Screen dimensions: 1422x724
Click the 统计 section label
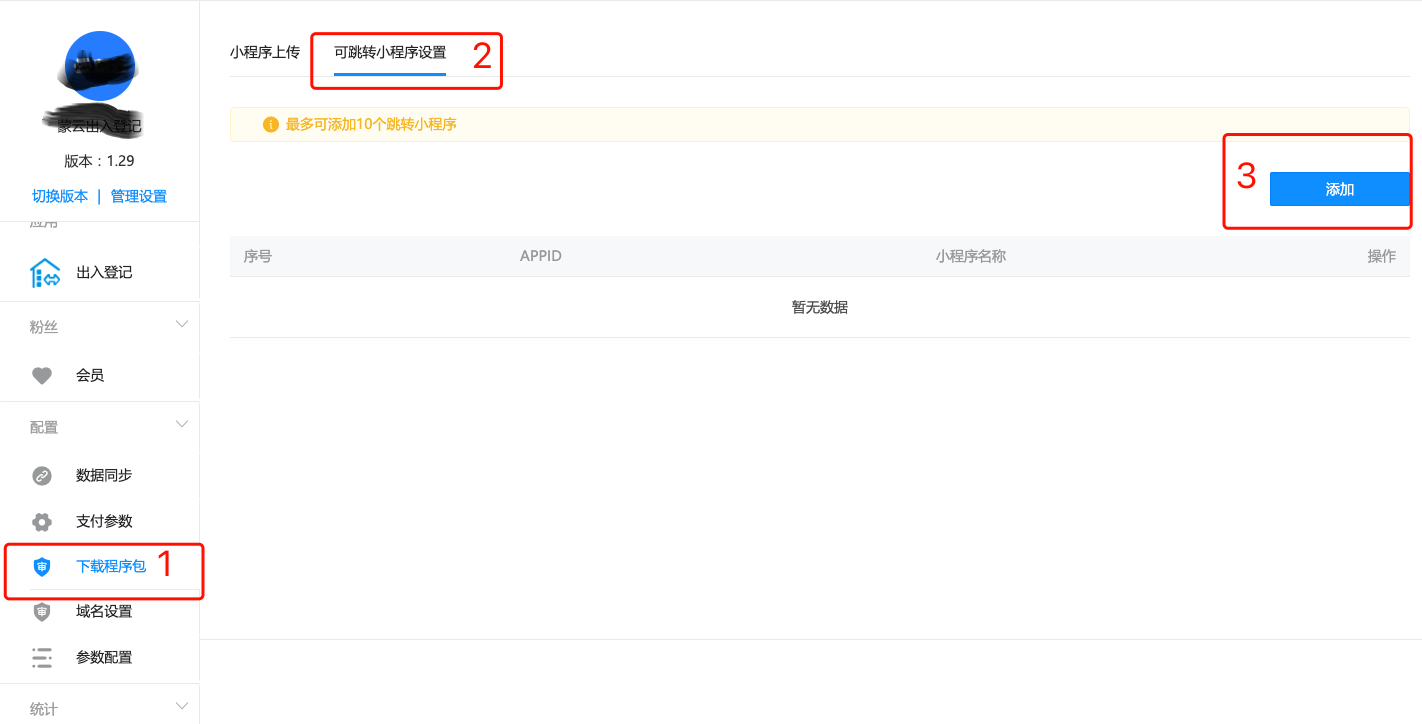click(x=44, y=709)
